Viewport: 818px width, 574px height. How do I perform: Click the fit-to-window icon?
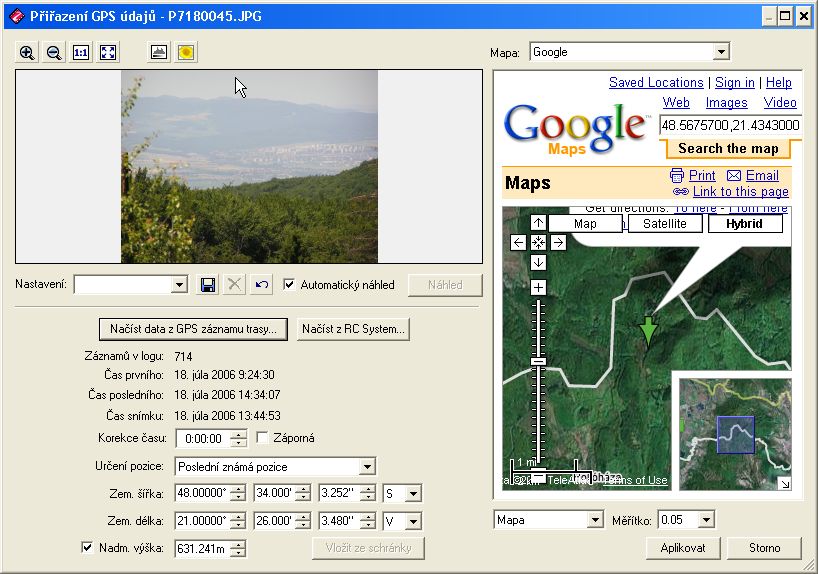tap(108, 53)
